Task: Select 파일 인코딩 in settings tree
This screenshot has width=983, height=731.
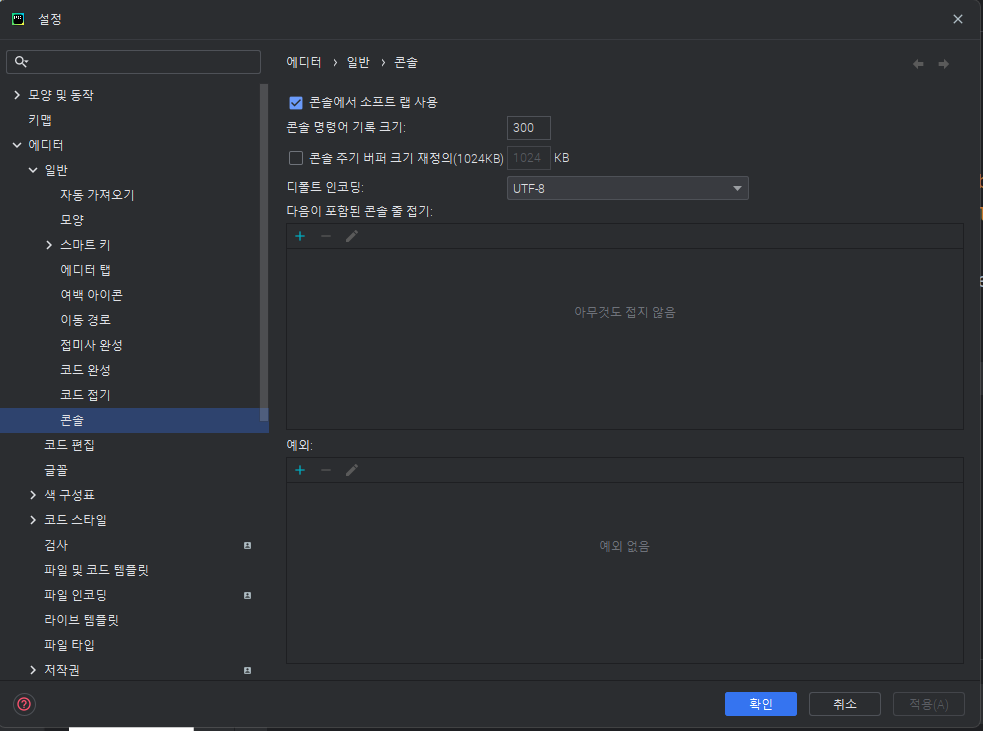Action: pyautogui.click(x=76, y=595)
